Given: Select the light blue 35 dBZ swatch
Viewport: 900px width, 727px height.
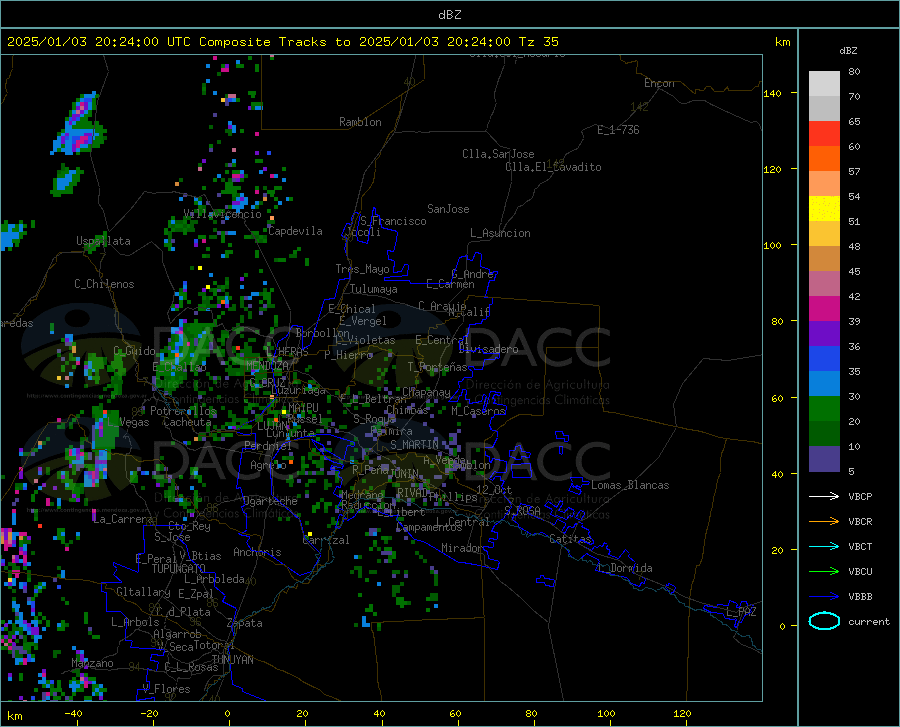Looking at the screenshot, I should [x=824, y=384].
